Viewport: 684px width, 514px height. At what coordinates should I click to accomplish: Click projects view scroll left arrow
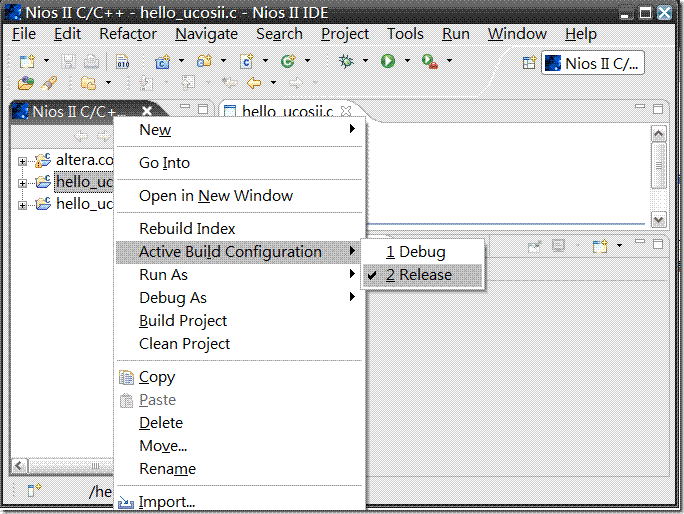point(19,466)
